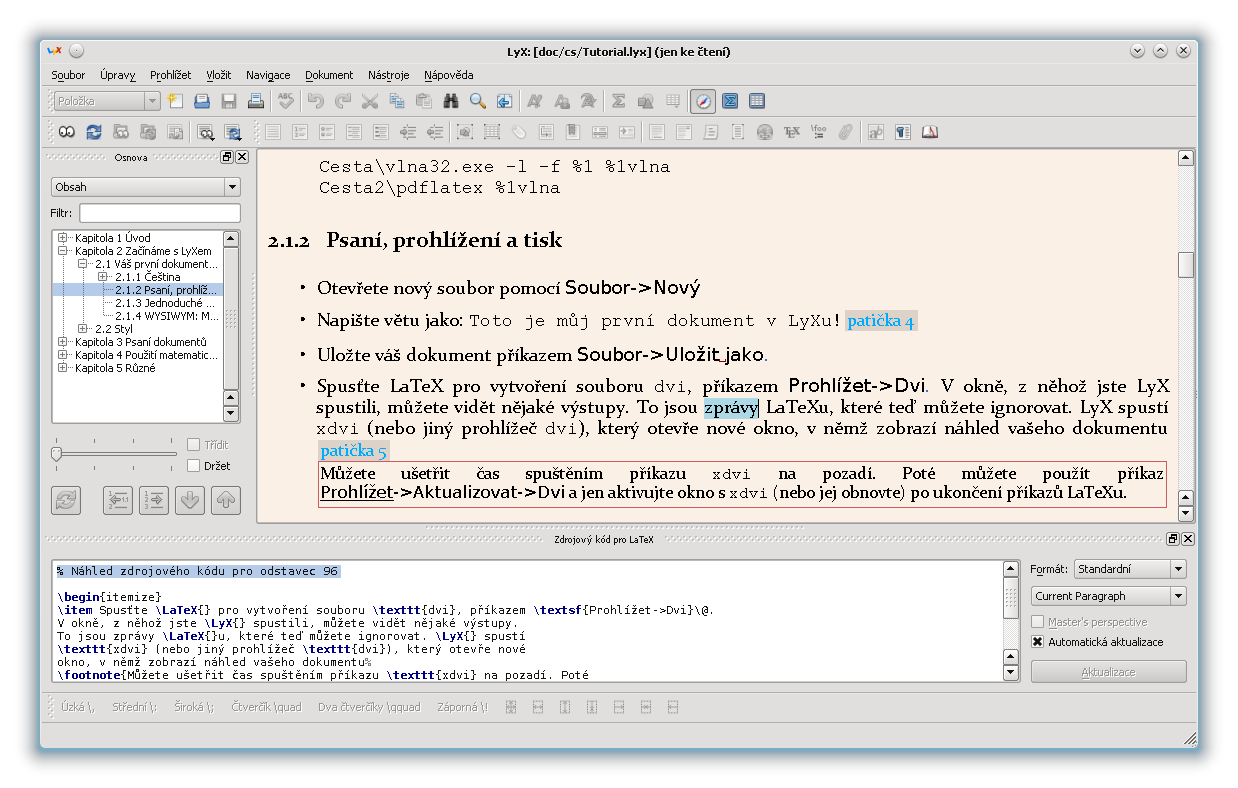Image resolution: width=1238 pixels, height=788 pixels.
Task: Click the outline move up arrow
Action: click(226, 500)
